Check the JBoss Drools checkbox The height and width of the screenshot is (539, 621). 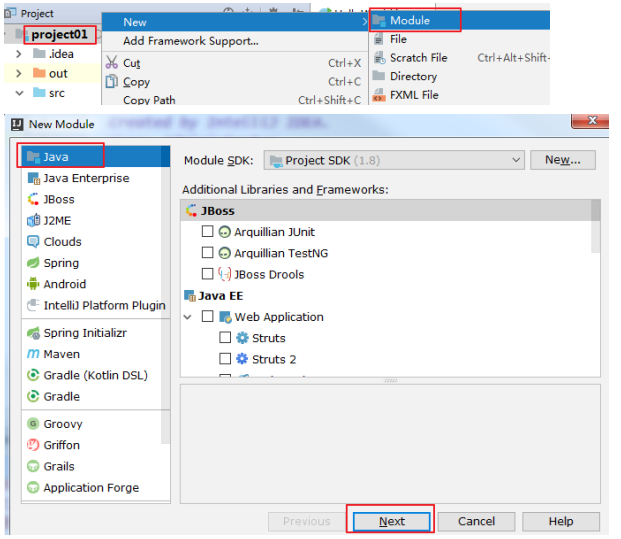point(208,274)
